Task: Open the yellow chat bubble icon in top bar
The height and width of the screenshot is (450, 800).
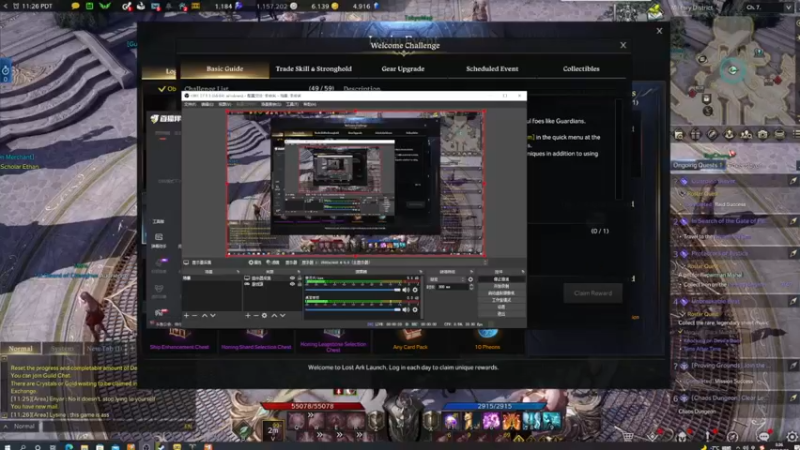Action: [x=76, y=6]
